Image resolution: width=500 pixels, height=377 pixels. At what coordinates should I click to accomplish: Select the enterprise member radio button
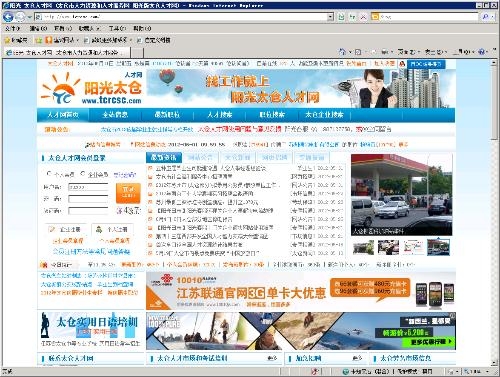click(x=83, y=173)
